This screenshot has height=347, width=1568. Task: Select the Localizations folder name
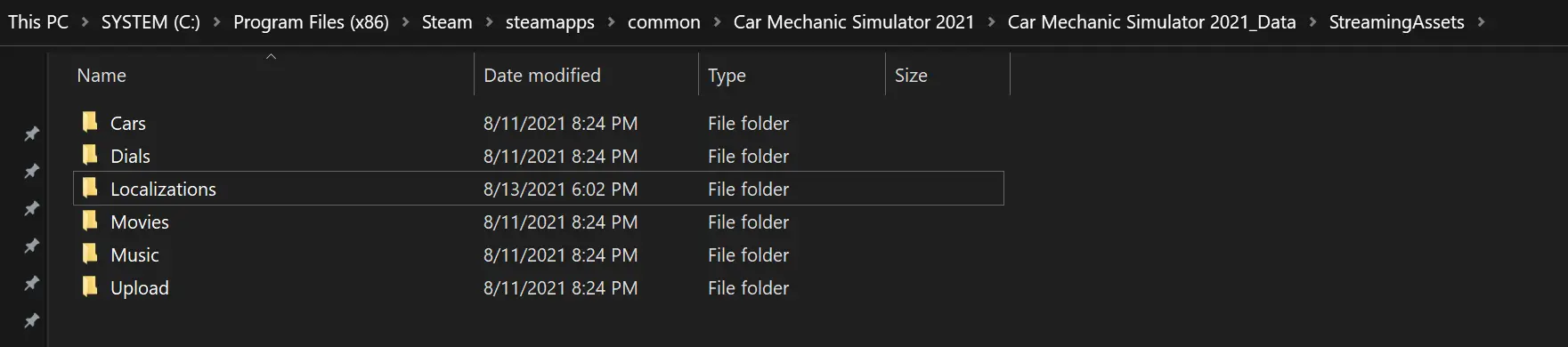(x=163, y=189)
